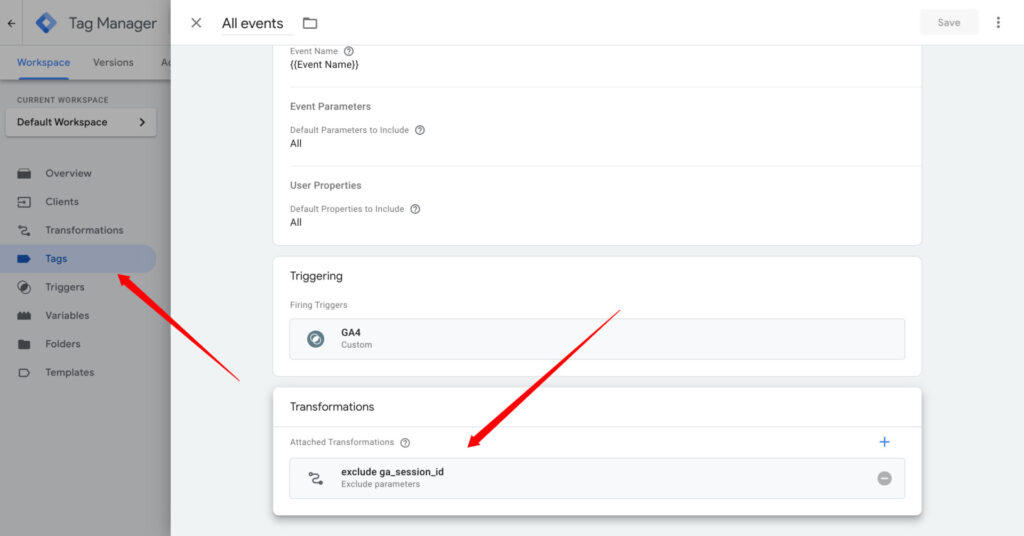This screenshot has height=536, width=1024.
Task: Switch to the Workspace tab
Action: pyautogui.click(x=43, y=62)
